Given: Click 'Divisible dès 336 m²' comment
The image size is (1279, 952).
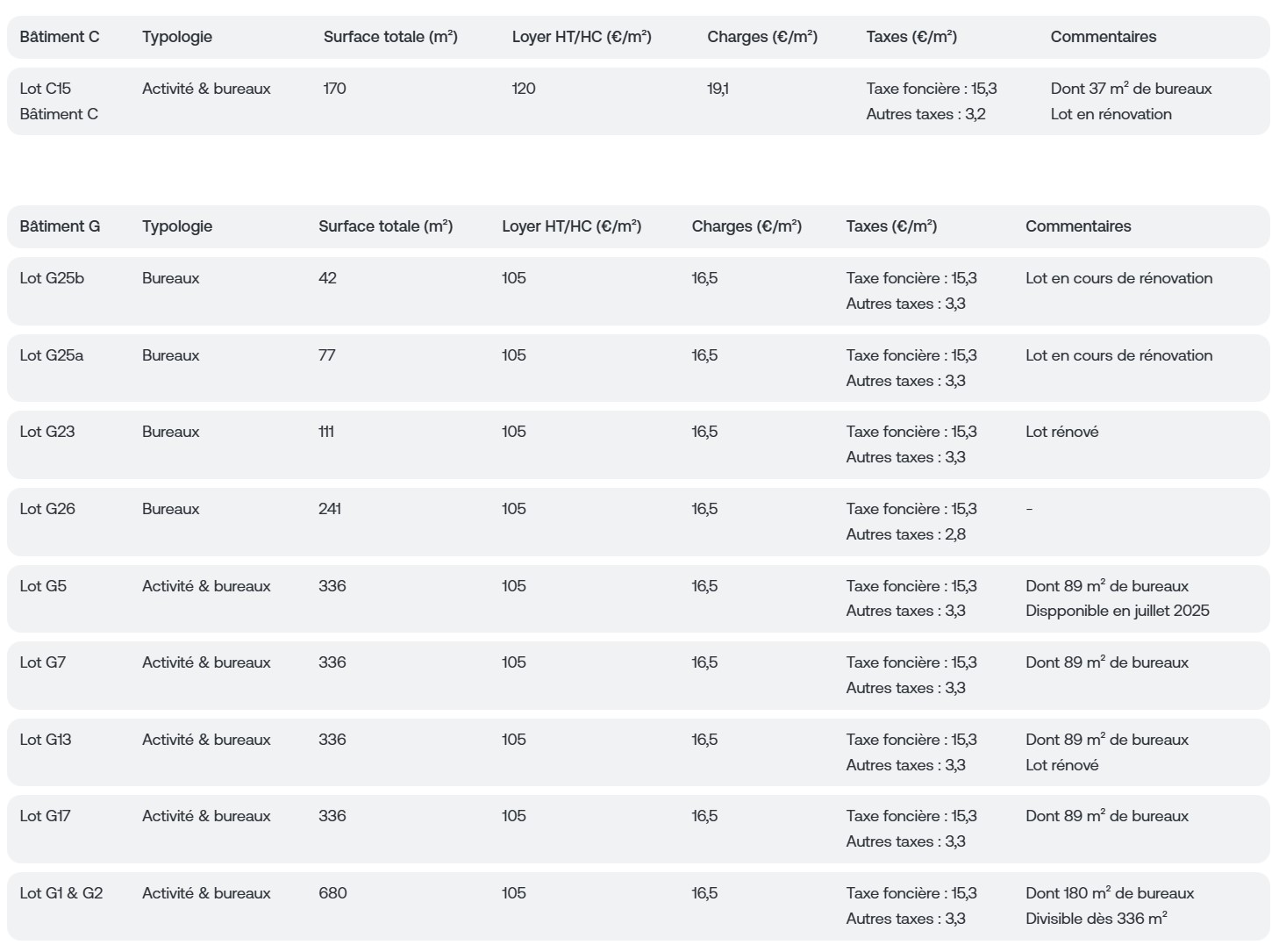Looking at the screenshot, I should (x=1097, y=919).
